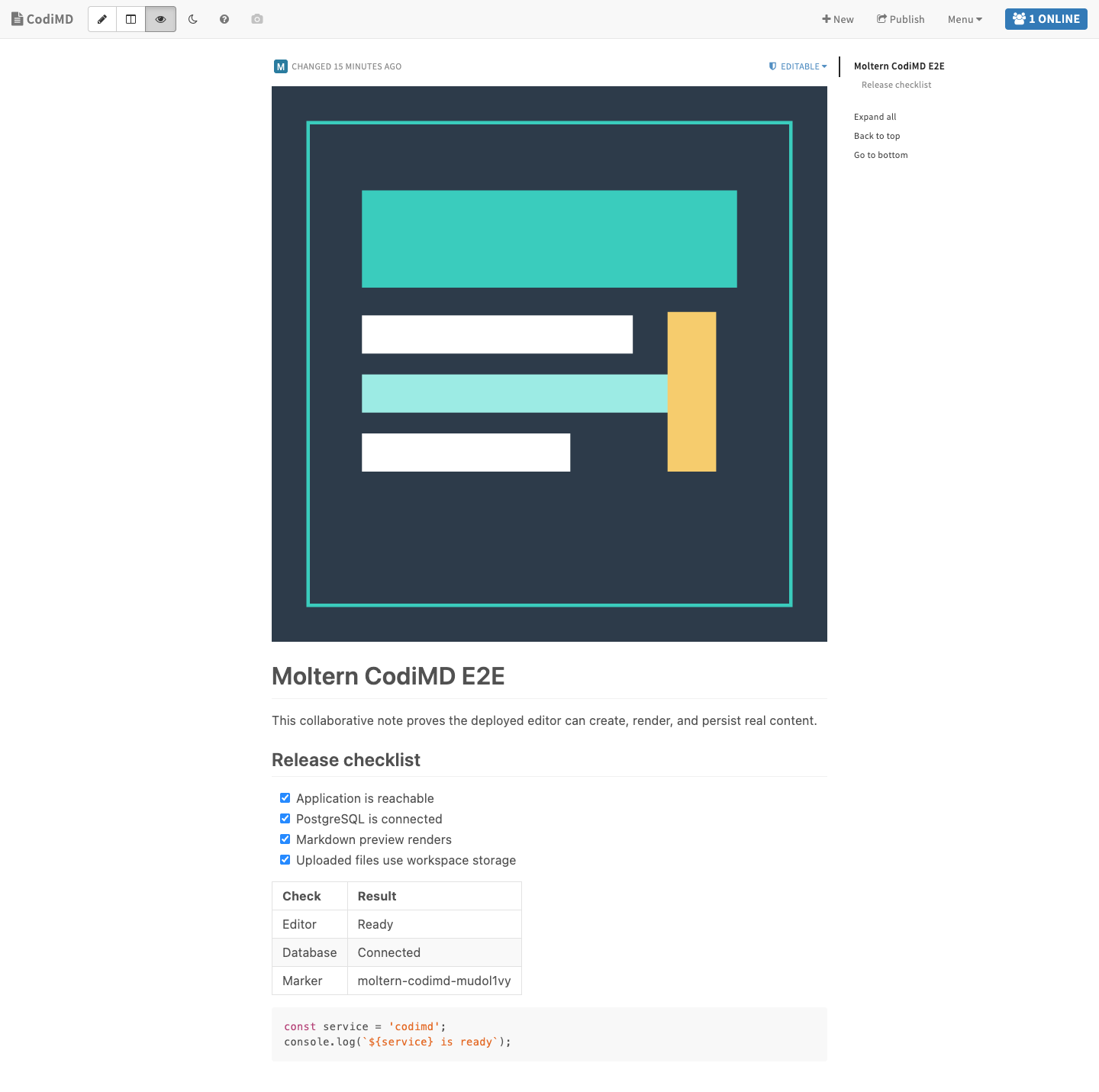The width and height of the screenshot is (1099, 1092).
Task: Open the Menu dropdown
Action: coord(965,19)
